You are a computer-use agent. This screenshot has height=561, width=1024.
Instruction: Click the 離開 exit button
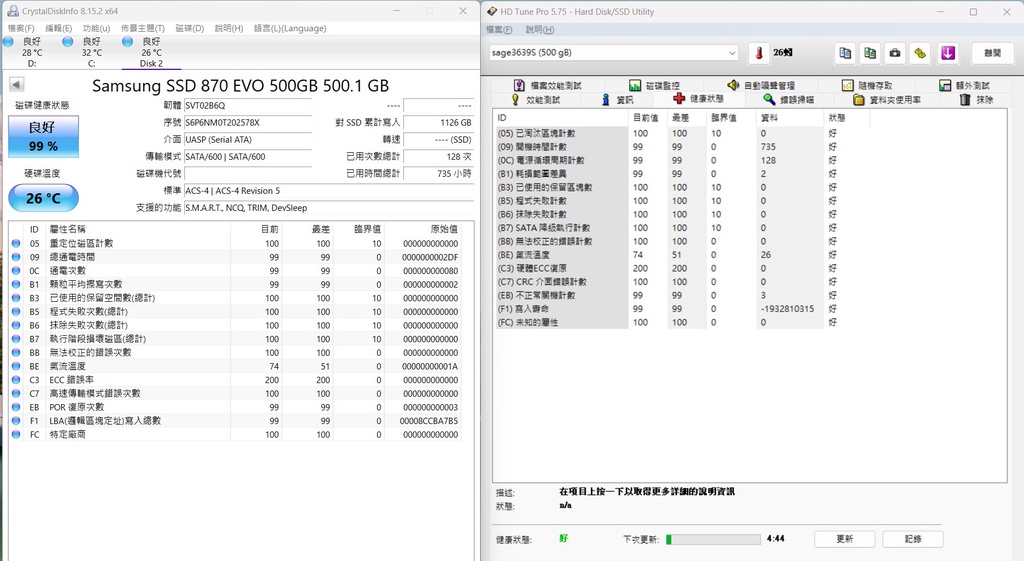992,53
